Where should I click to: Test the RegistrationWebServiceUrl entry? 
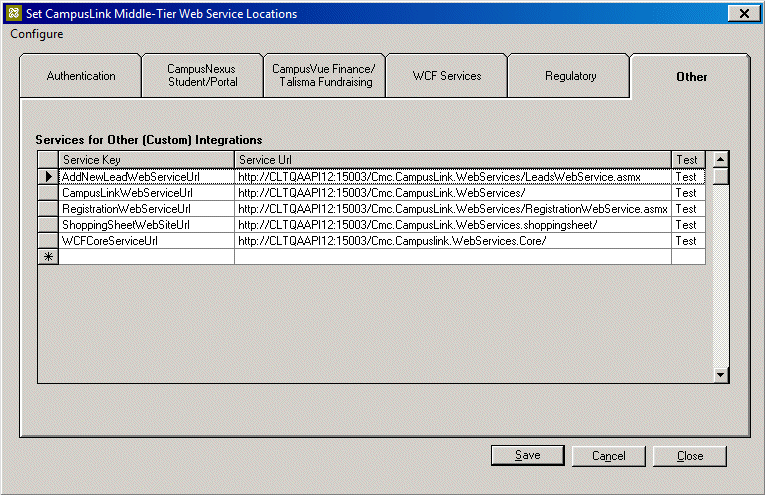pos(687,209)
